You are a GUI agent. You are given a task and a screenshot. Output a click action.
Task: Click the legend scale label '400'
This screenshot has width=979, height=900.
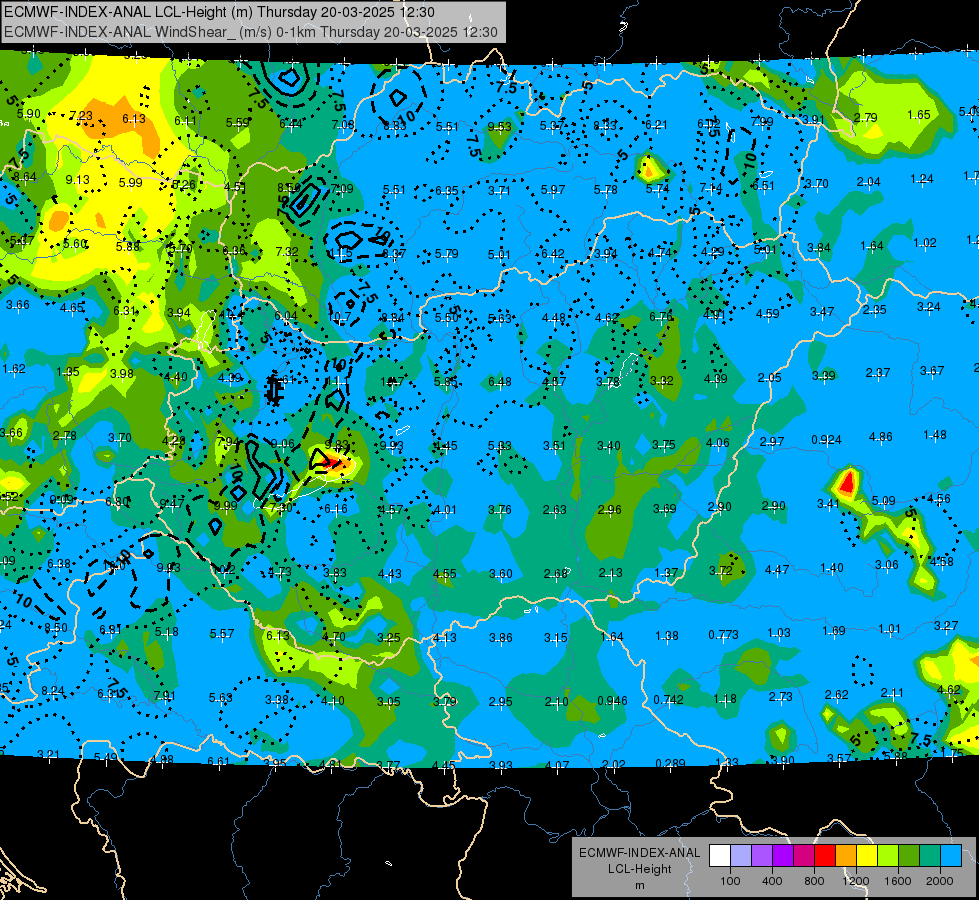pyautogui.click(x=772, y=881)
